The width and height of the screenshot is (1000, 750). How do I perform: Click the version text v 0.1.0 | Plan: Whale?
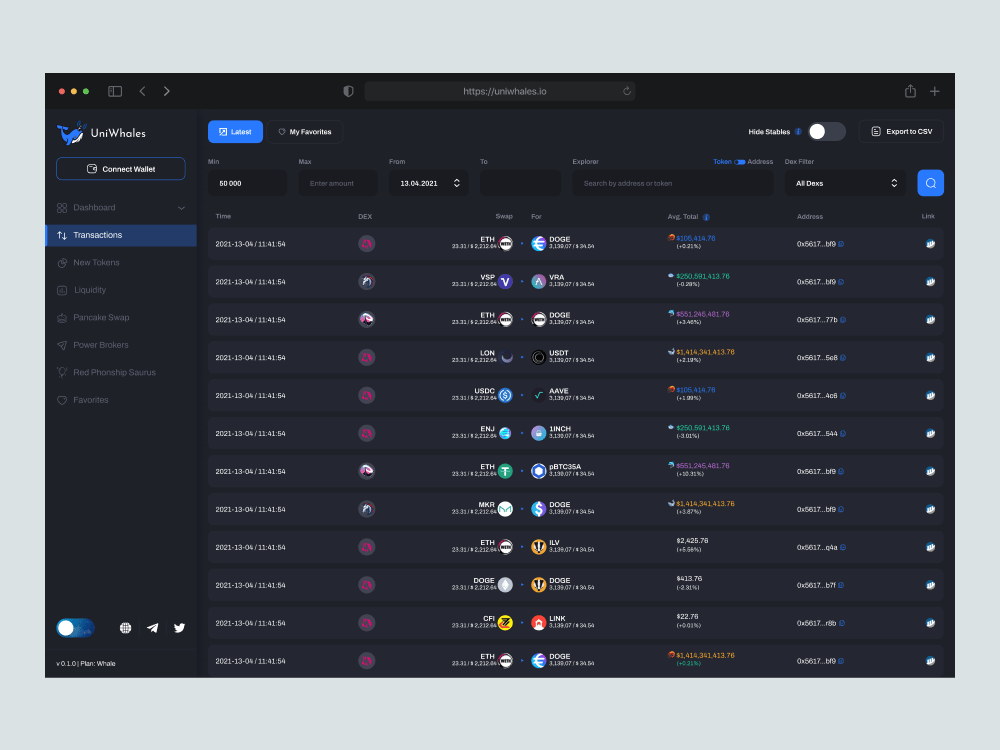pos(85,664)
